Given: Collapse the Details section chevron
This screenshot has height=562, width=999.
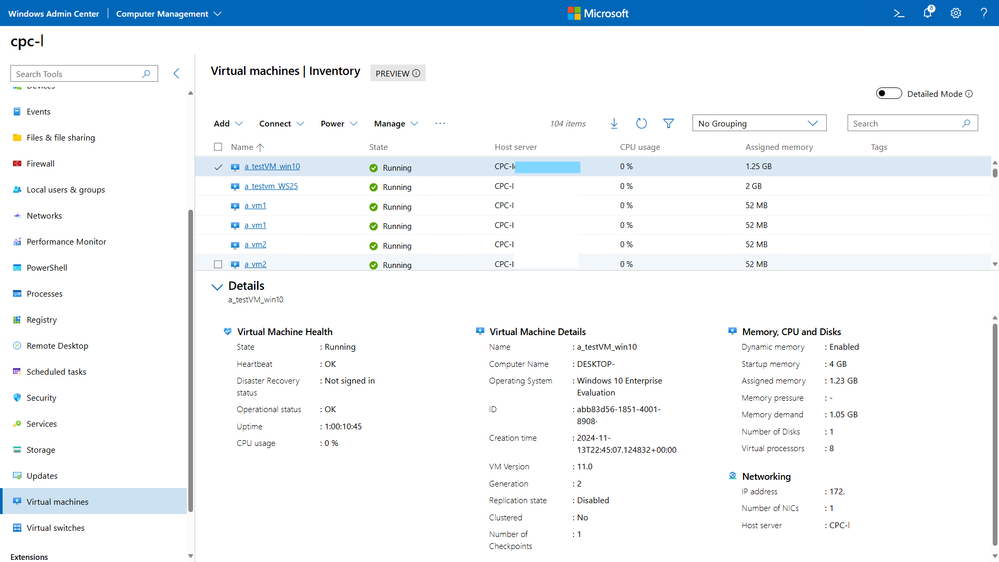Looking at the screenshot, I should [217, 287].
